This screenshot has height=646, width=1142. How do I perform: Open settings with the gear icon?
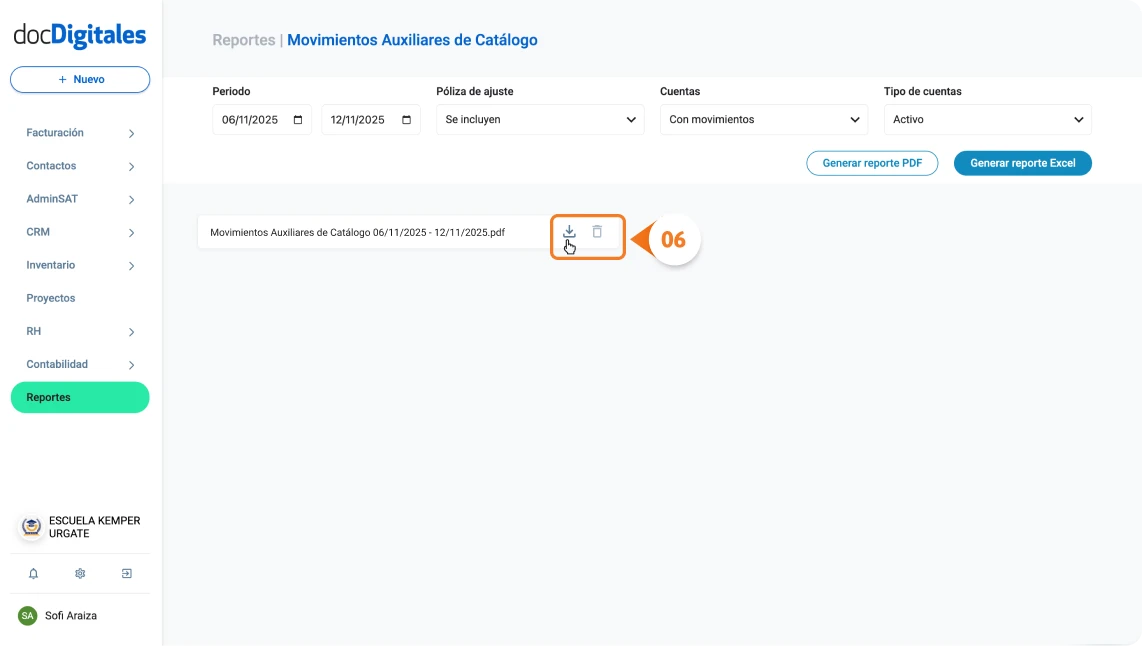tap(80, 573)
